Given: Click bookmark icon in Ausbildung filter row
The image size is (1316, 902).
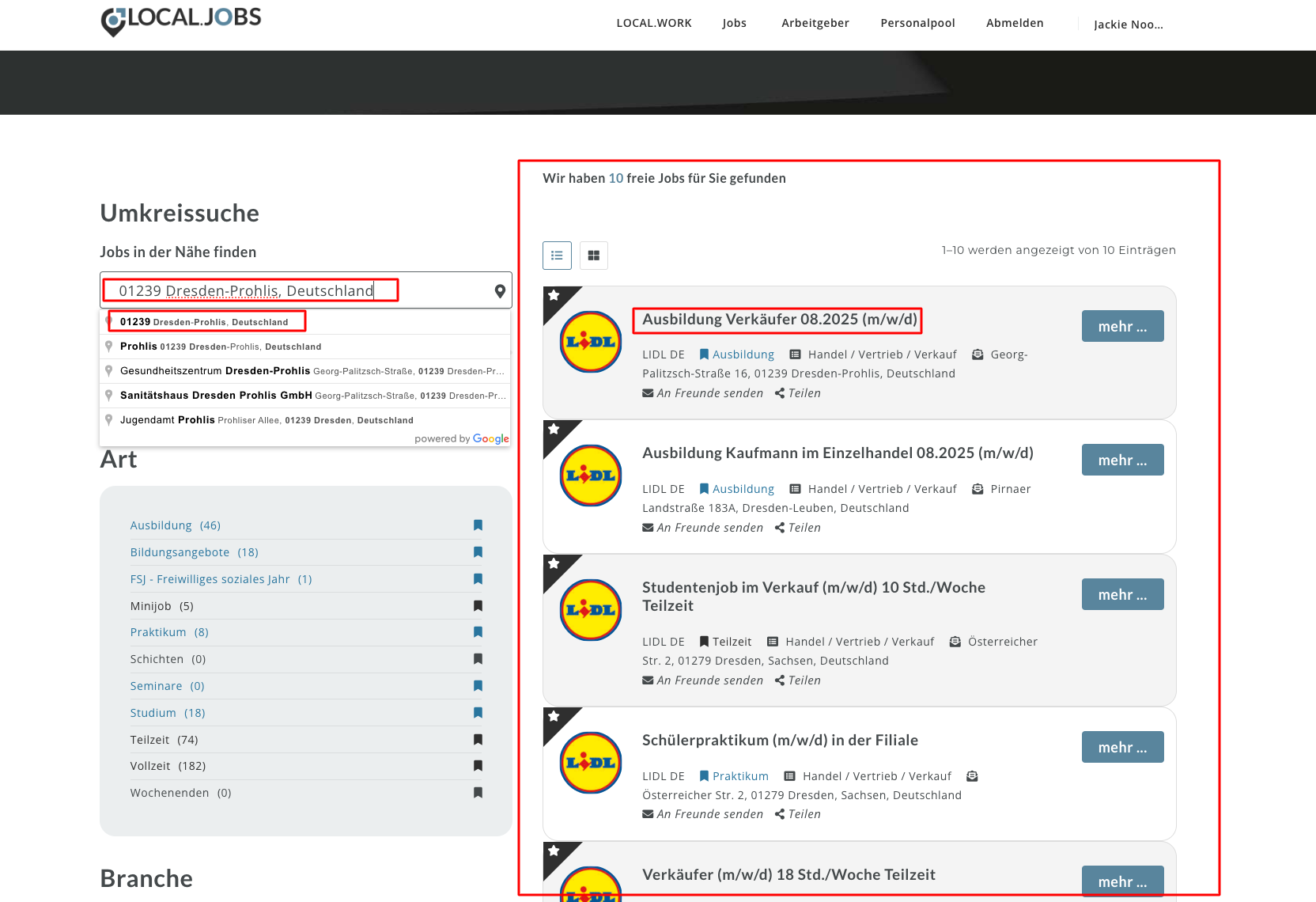Looking at the screenshot, I should tap(478, 525).
